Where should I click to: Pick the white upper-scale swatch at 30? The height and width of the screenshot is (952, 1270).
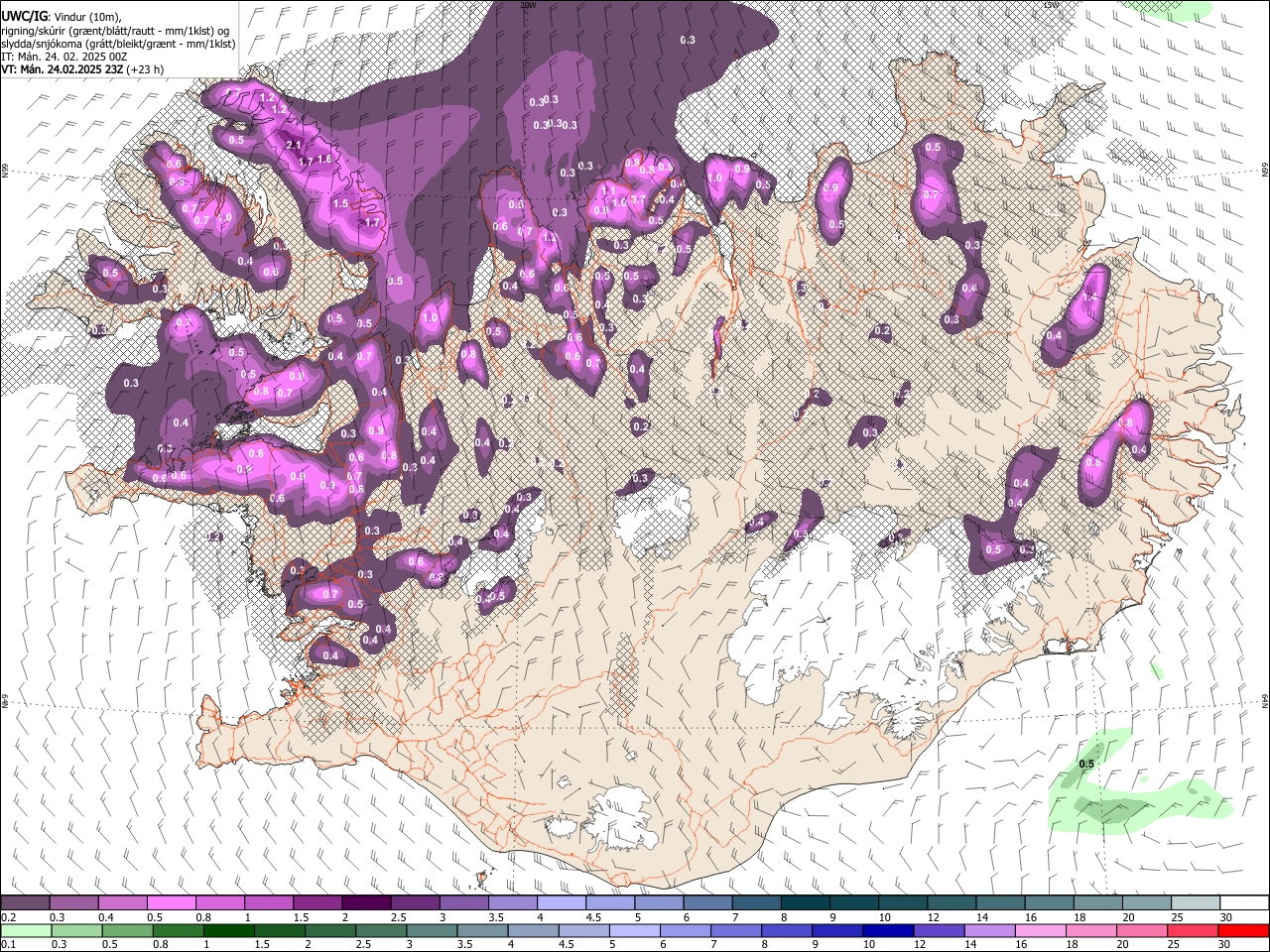pyautogui.click(x=1244, y=903)
